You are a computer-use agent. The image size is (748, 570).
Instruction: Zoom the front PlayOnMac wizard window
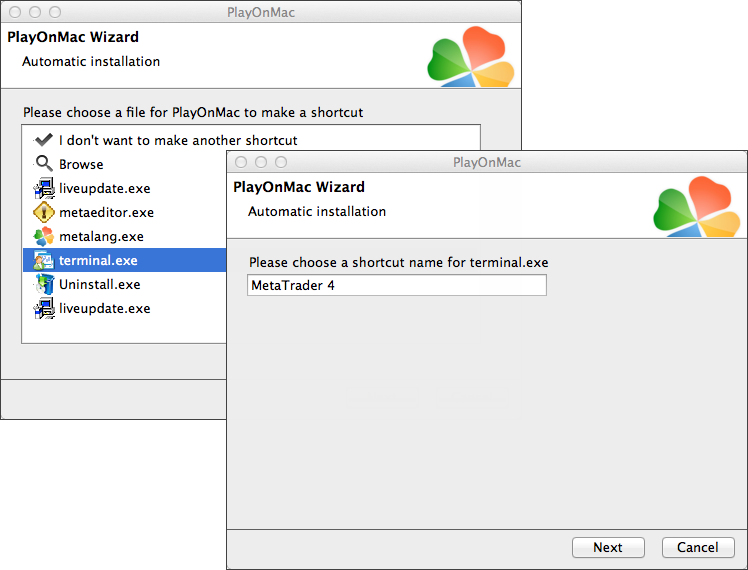[281, 162]
